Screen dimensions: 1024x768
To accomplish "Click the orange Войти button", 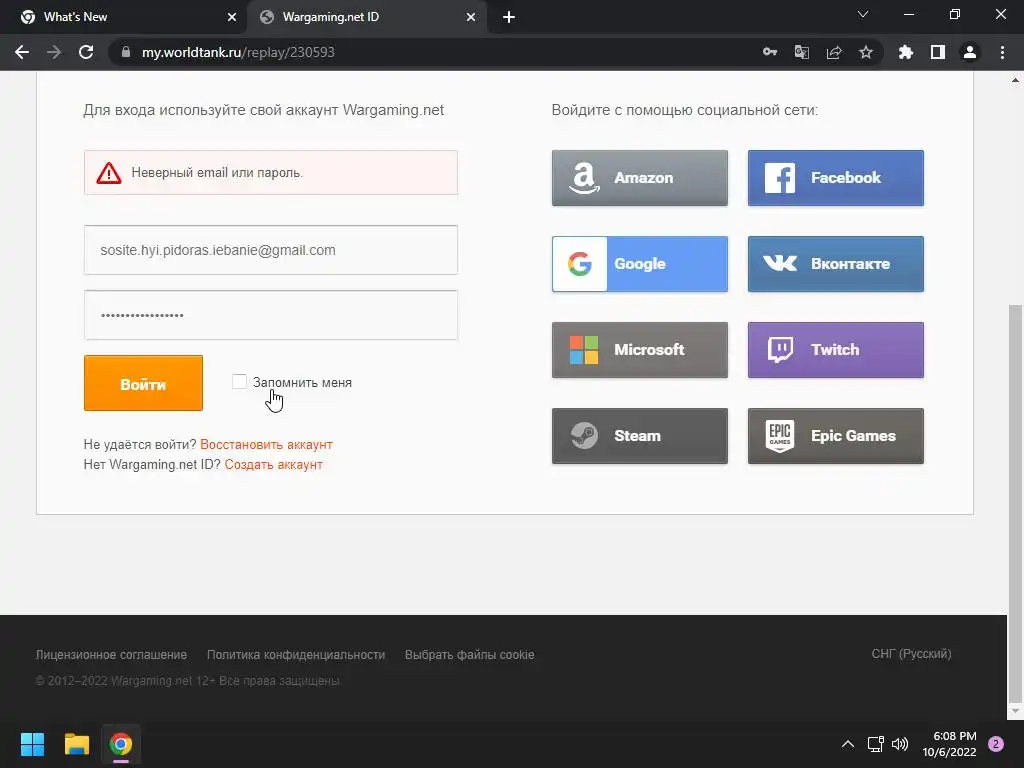I will click(143, 383).
